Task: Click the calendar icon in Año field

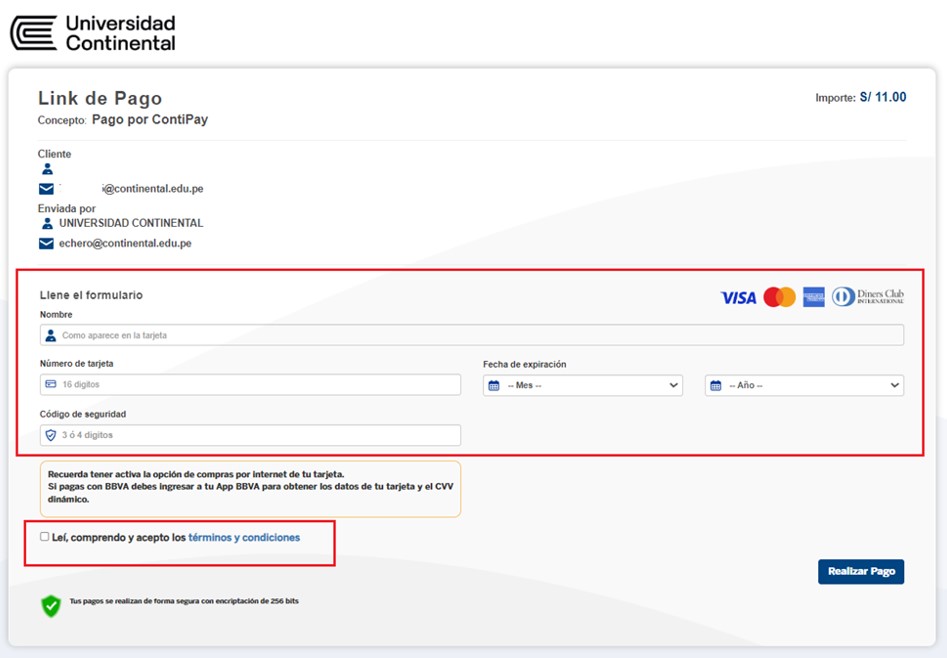Action: tap(716, 385)
